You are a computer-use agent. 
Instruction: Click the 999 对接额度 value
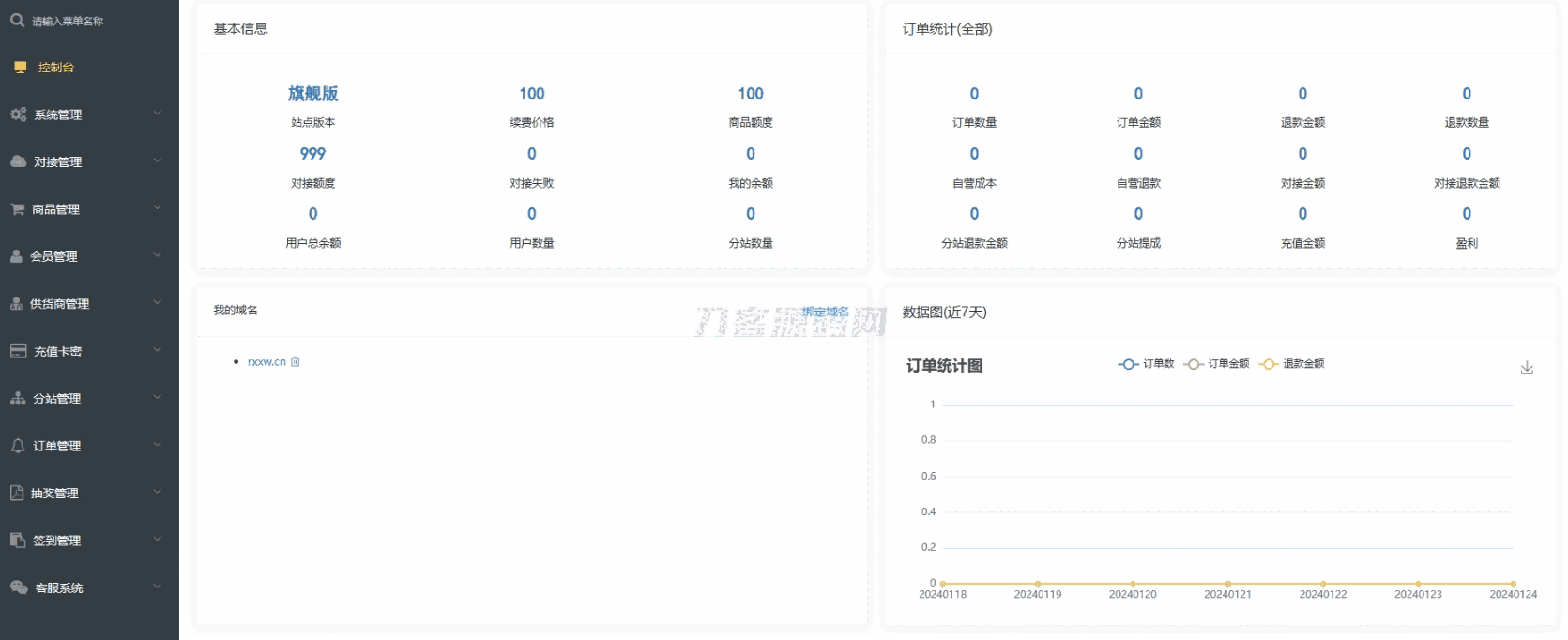pyautogui.click(x=312, y=154)
